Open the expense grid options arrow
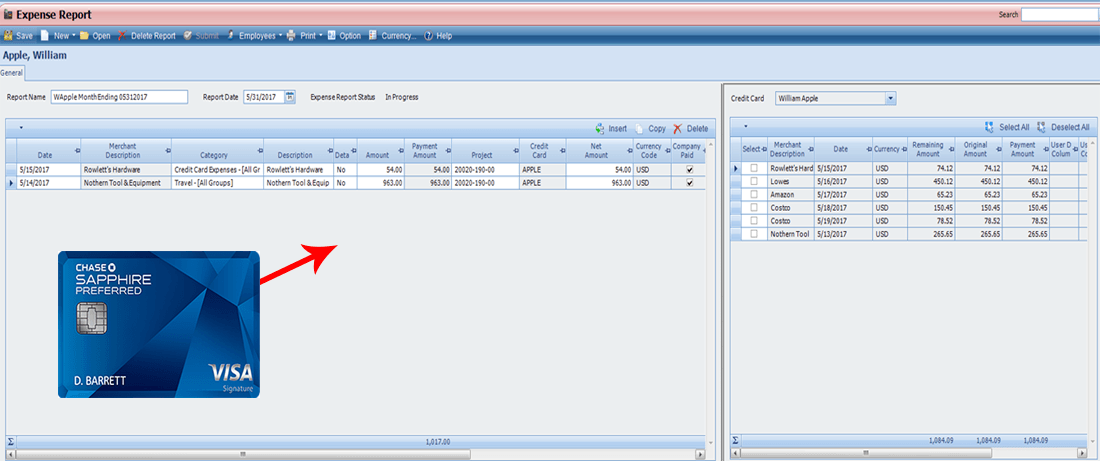 (x=21, y=128)
